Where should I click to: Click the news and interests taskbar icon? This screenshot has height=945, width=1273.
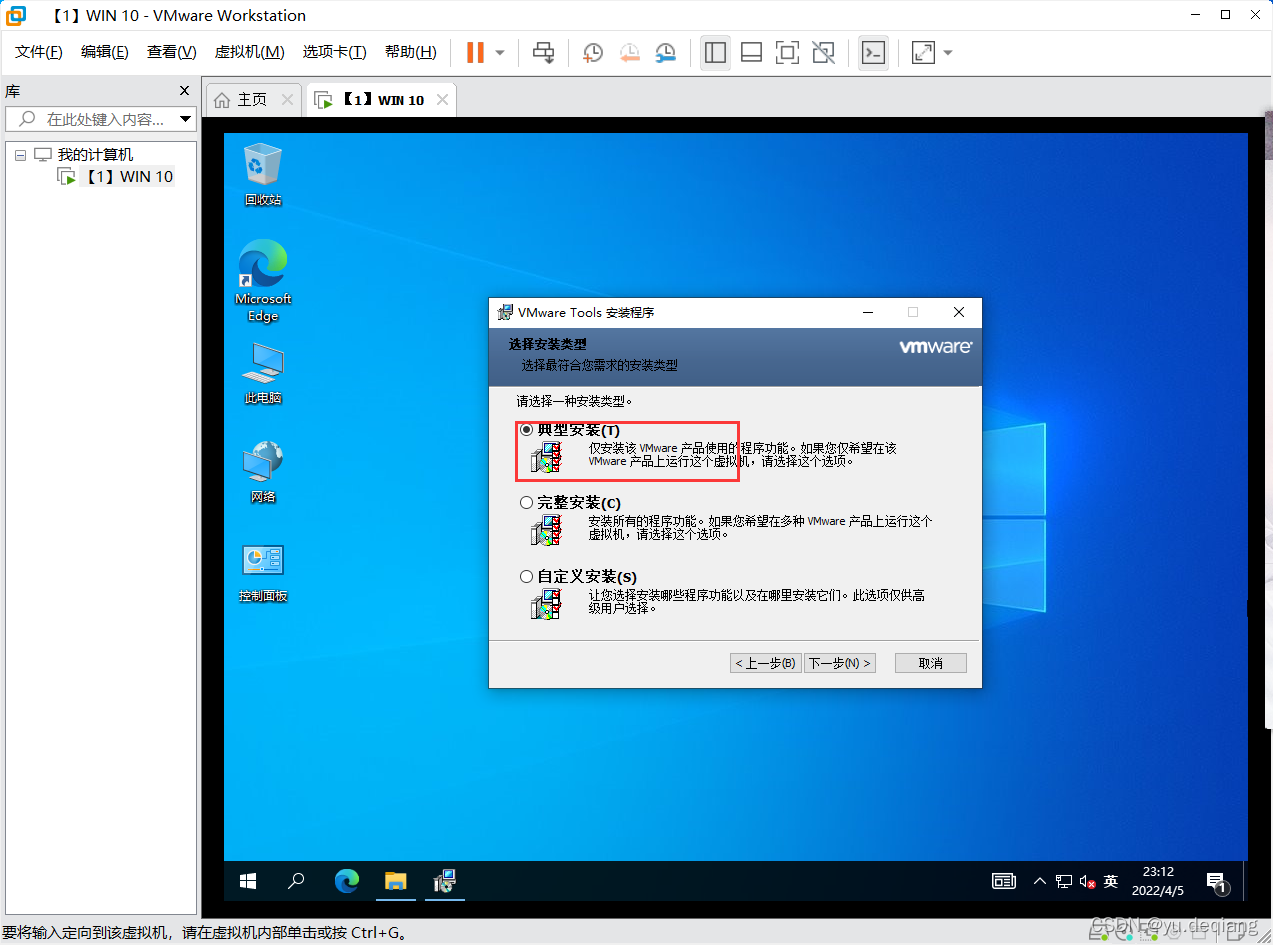pyautogui.click(x=1004, y=881)
